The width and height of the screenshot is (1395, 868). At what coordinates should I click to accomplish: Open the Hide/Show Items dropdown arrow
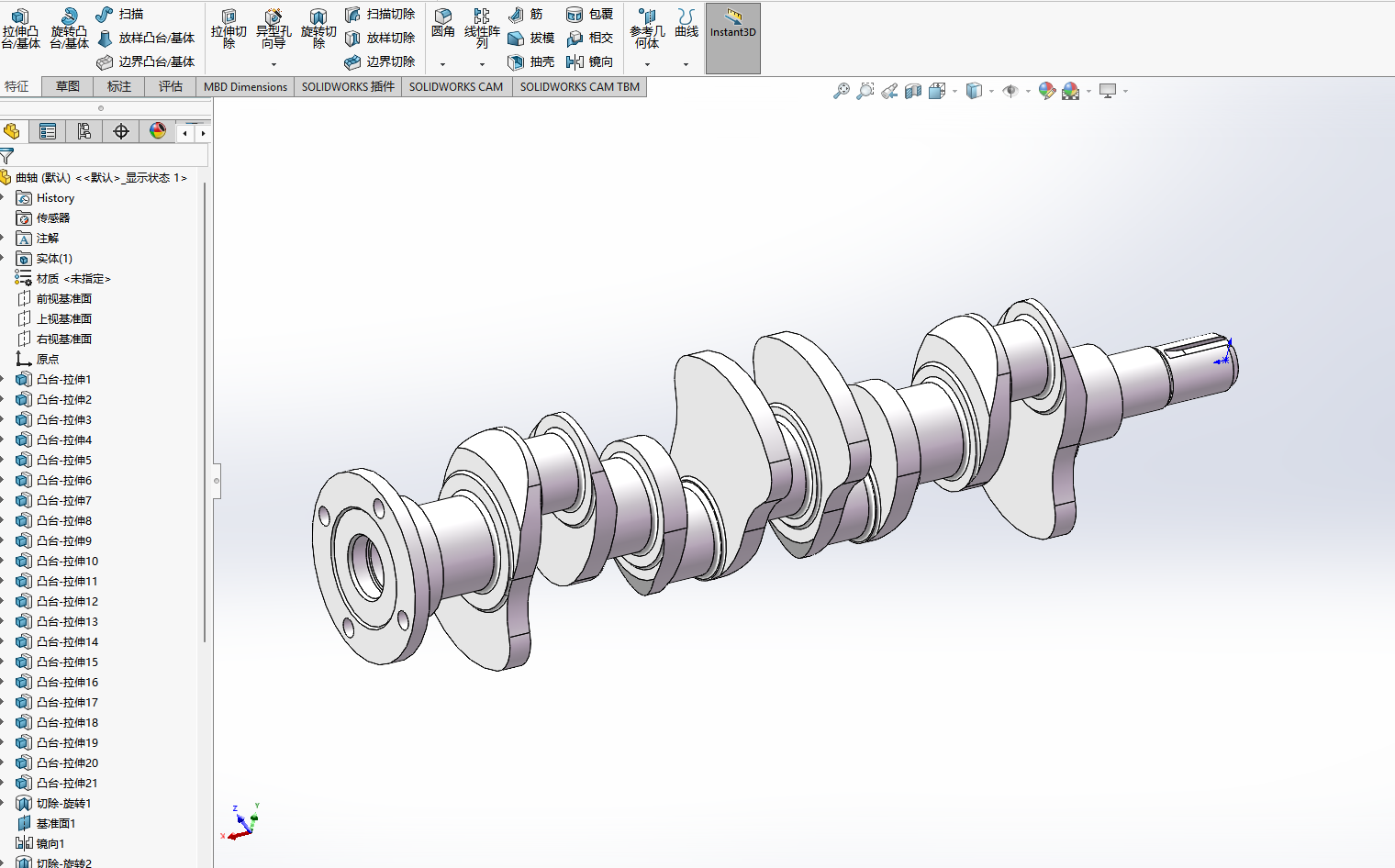tap(1028, 91)
